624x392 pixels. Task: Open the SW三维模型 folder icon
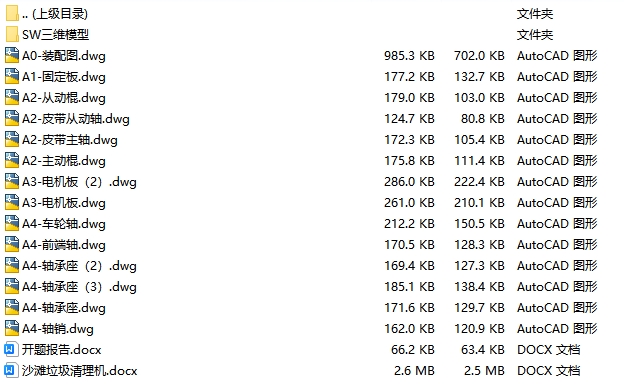click(12, 35)
